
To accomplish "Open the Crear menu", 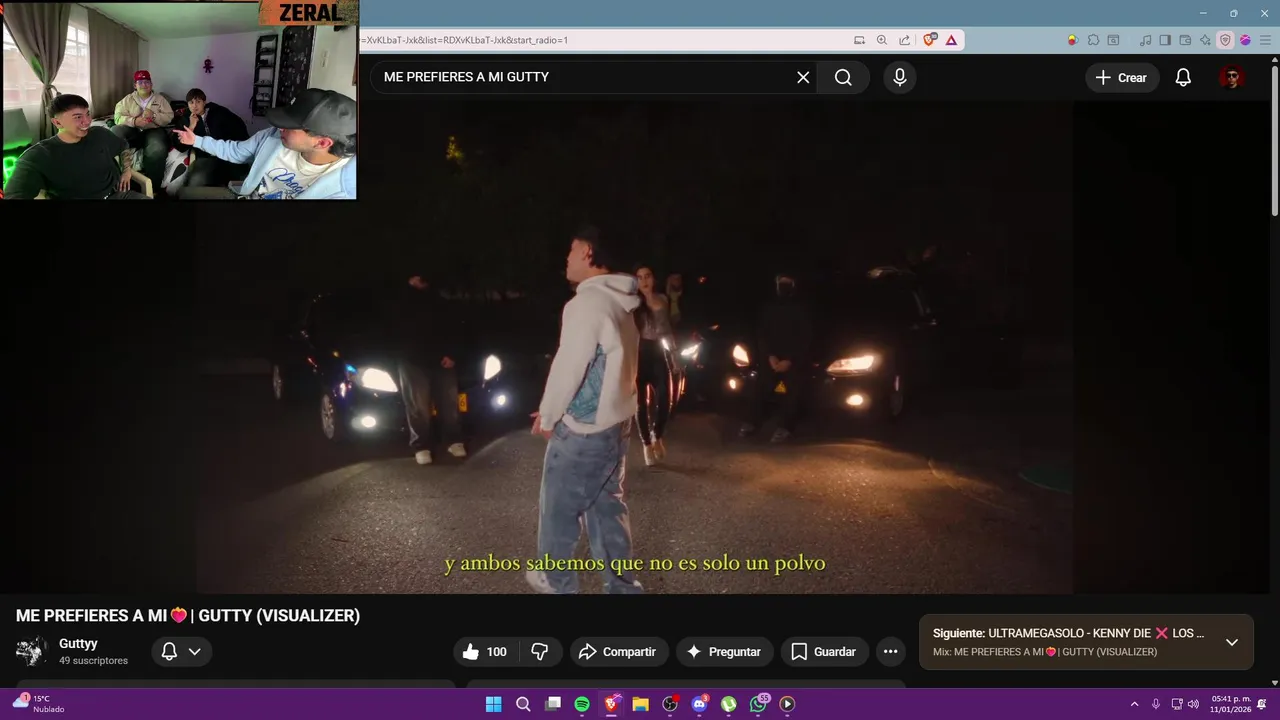I will 1121,77.
